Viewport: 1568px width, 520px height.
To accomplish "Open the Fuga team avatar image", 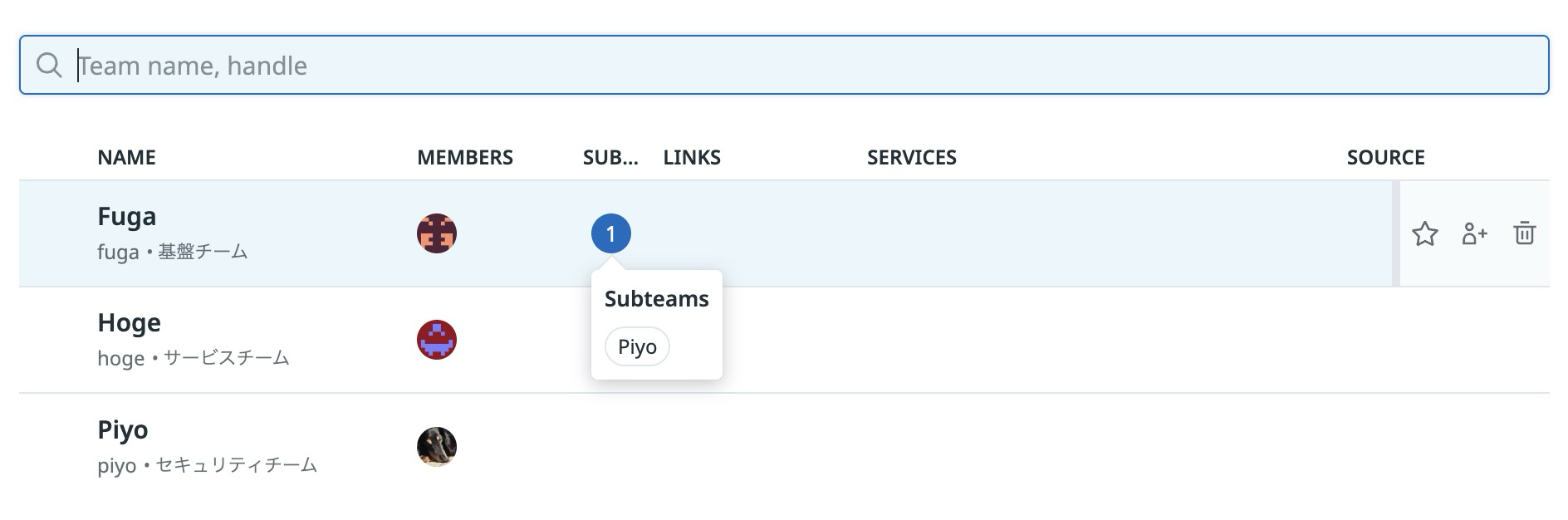I will tap(436, 233).
